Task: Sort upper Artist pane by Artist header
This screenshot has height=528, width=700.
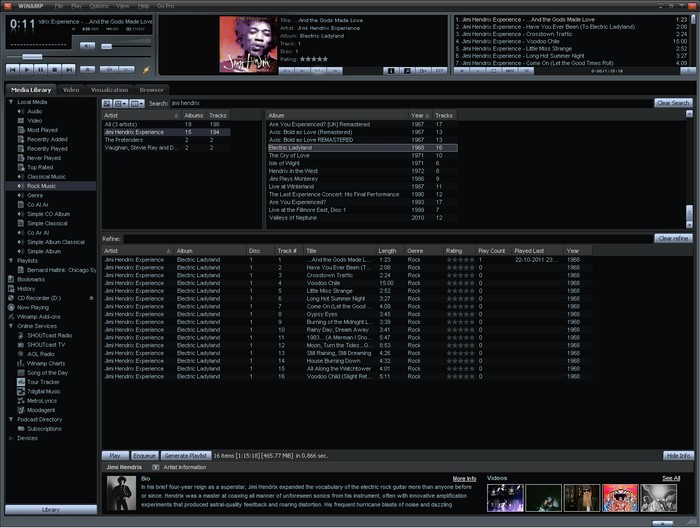Action: point(141,115)
